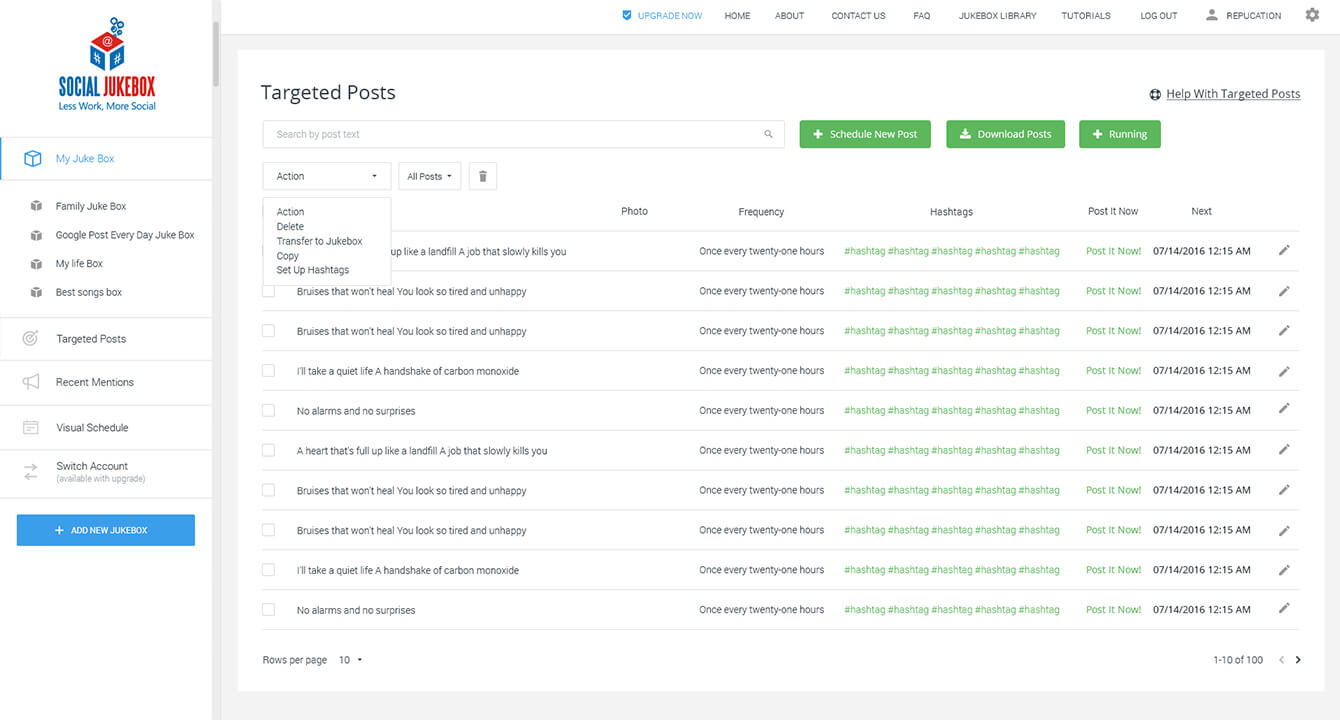Click the About link
Image resolution: width=1340 pixels, height=720 pixels.
click(x=789, y=16)
